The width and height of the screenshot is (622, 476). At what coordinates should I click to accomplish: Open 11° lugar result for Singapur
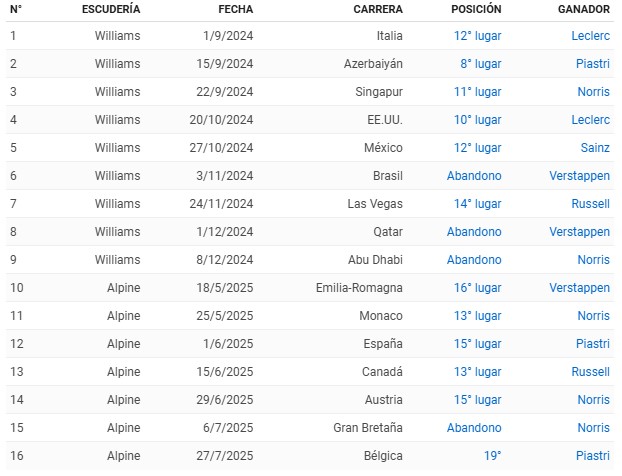477,92
